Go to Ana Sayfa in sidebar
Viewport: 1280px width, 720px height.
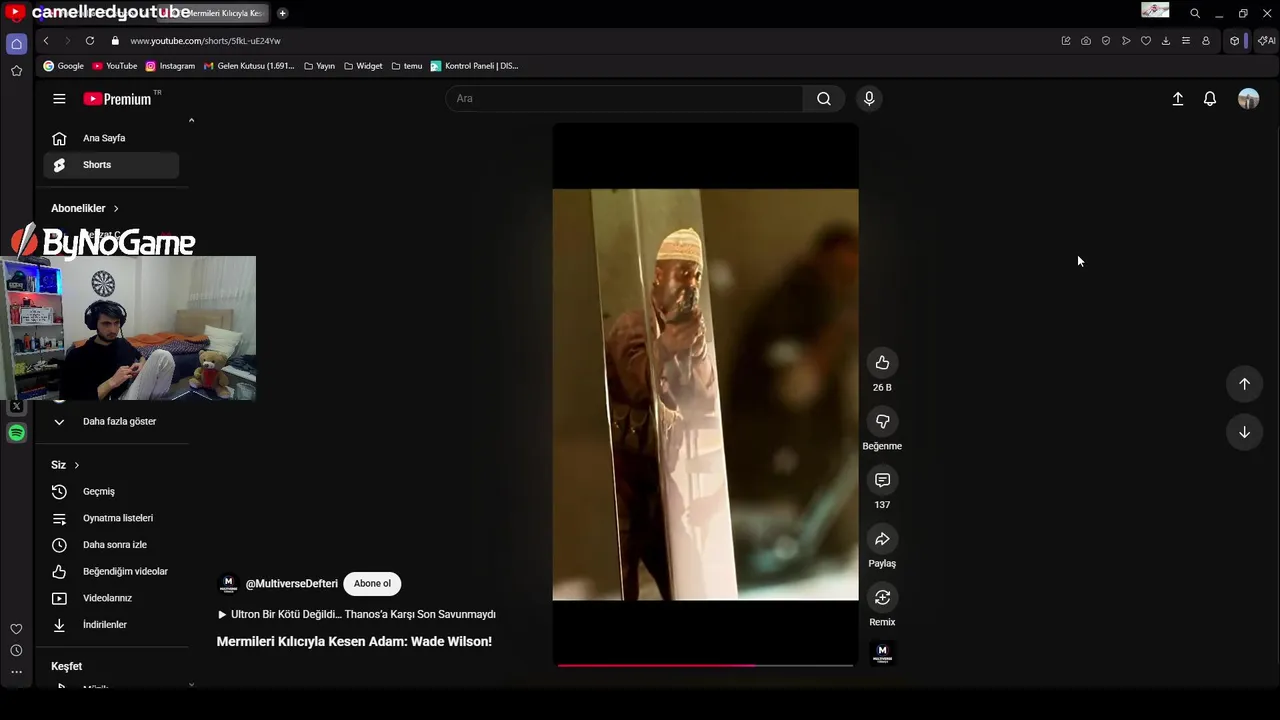coord(111,138)
